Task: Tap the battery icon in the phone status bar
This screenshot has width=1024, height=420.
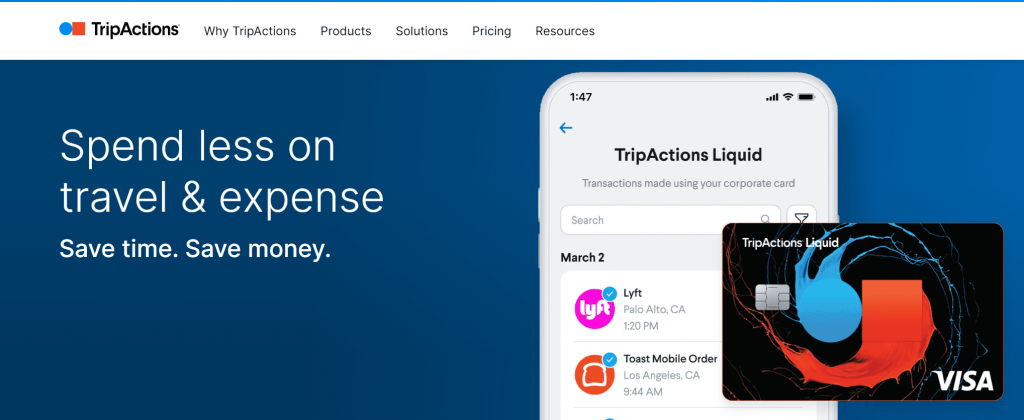Action: tap(805, 97)
